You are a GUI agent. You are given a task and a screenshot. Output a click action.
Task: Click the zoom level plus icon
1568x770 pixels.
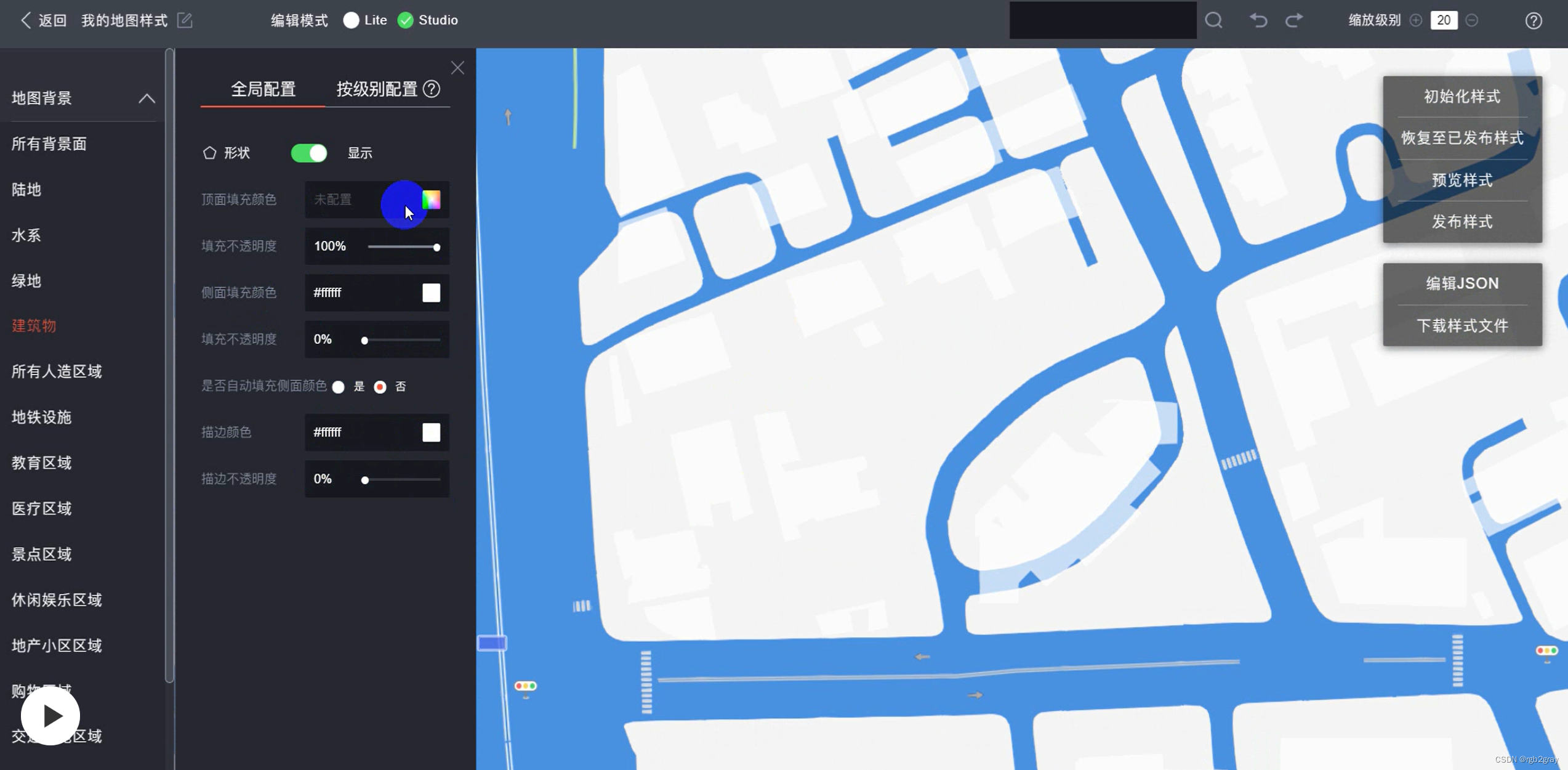1415,20
